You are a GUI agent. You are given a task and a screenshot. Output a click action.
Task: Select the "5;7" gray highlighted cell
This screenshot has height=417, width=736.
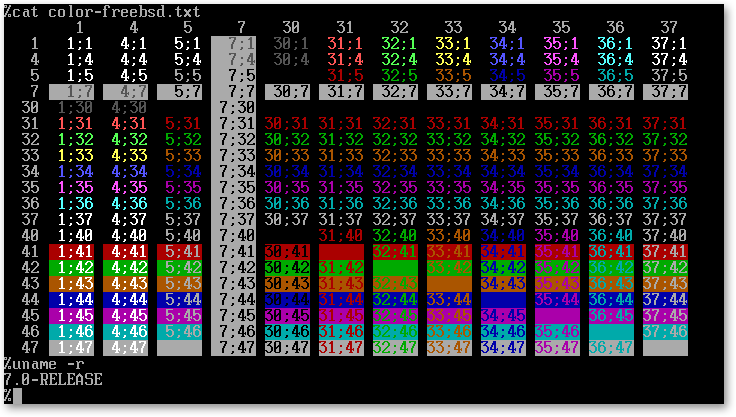pyautogui.click(x=179, y=92)
